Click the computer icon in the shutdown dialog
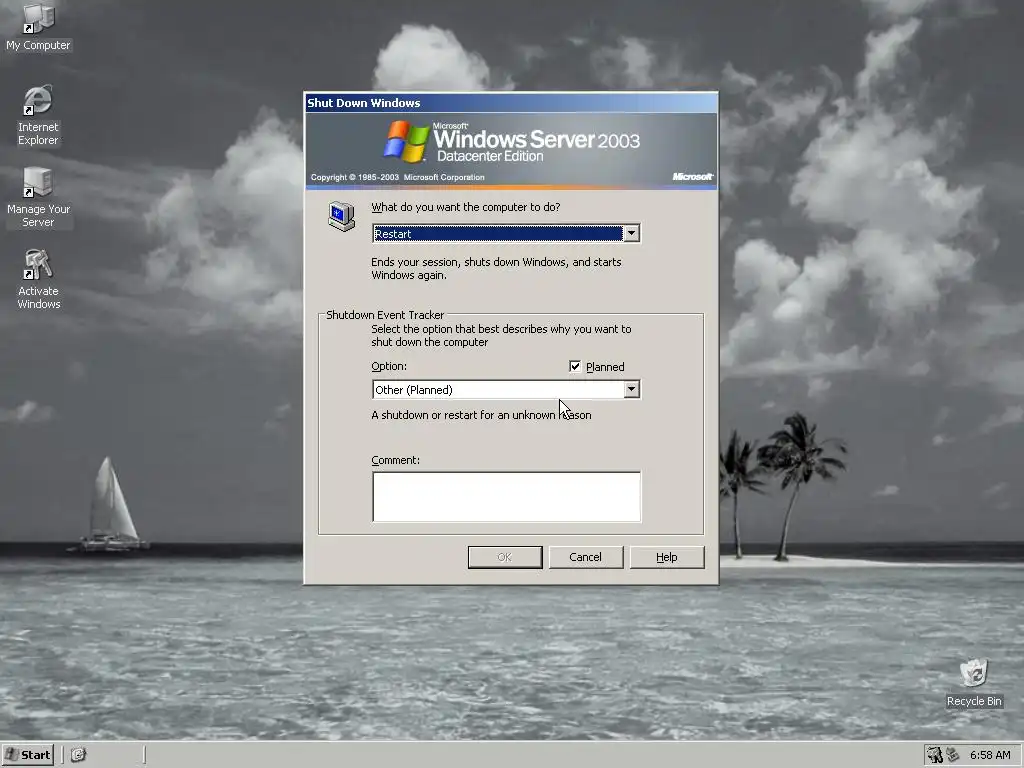 coord(342,216)
